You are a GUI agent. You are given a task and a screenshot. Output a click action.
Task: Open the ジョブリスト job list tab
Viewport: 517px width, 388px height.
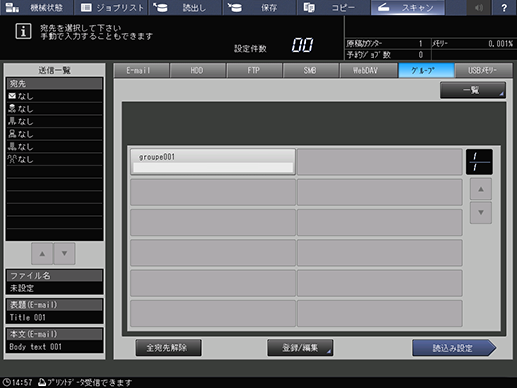112,7
